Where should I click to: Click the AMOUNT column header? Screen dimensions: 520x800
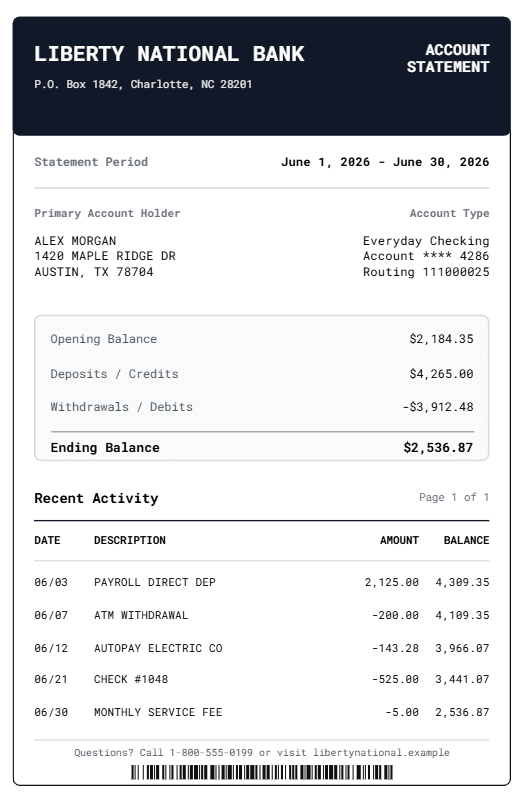(399, 540)
